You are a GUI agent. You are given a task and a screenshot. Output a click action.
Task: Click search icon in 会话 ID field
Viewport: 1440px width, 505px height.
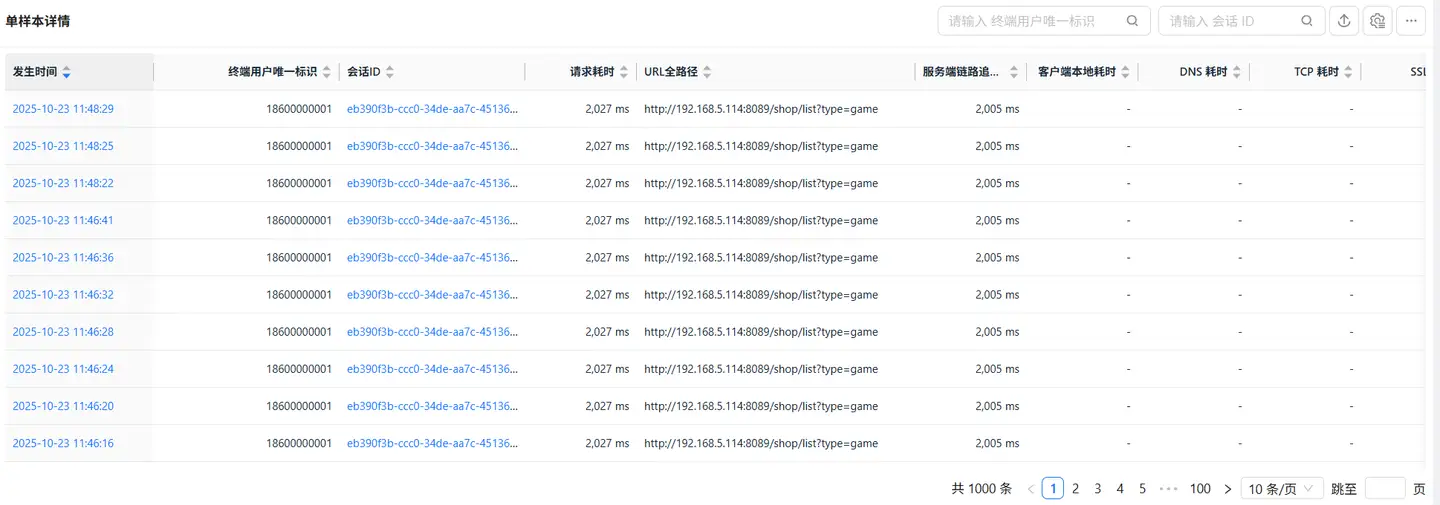(1307, 21)
